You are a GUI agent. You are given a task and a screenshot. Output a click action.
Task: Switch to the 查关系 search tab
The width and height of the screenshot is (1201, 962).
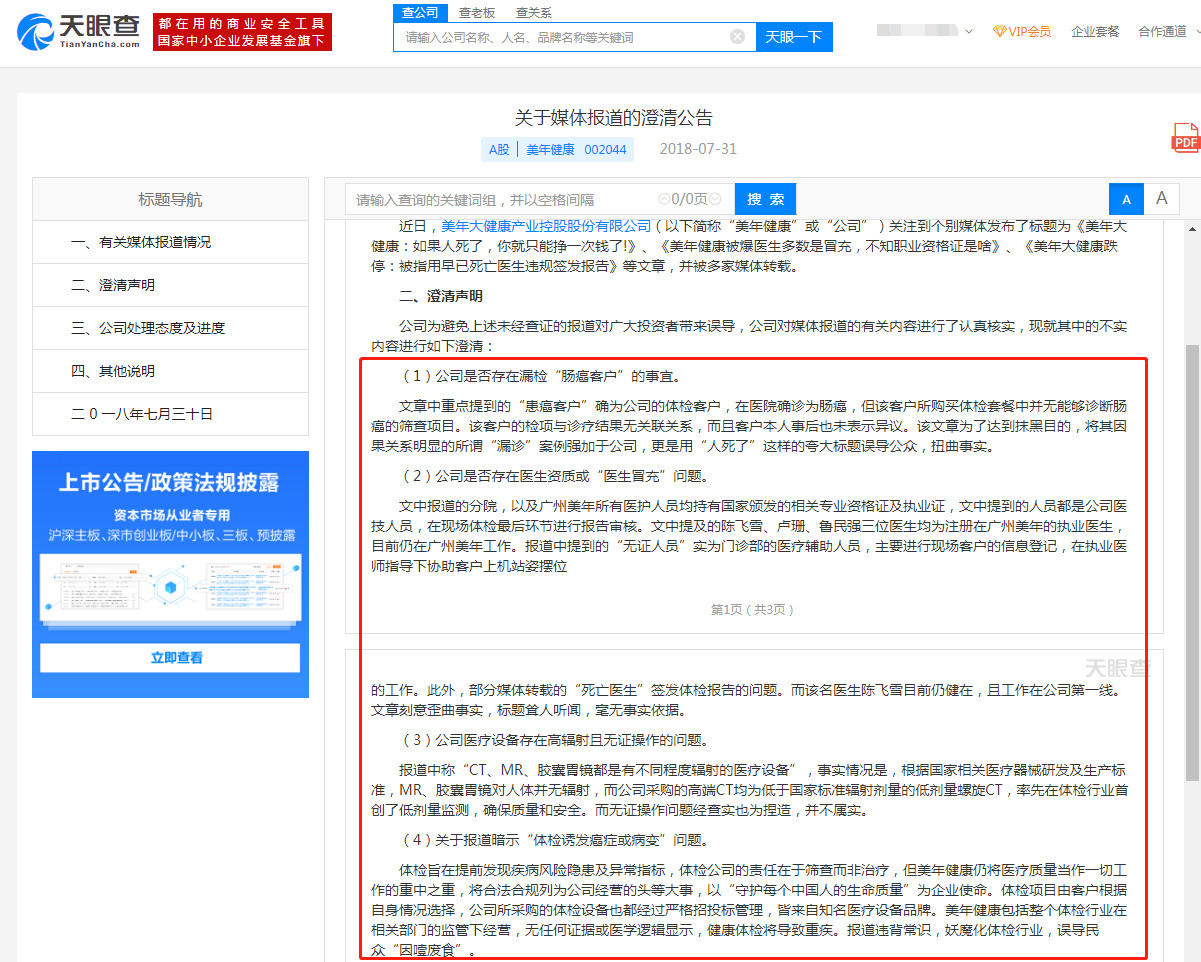click(534, 13)
